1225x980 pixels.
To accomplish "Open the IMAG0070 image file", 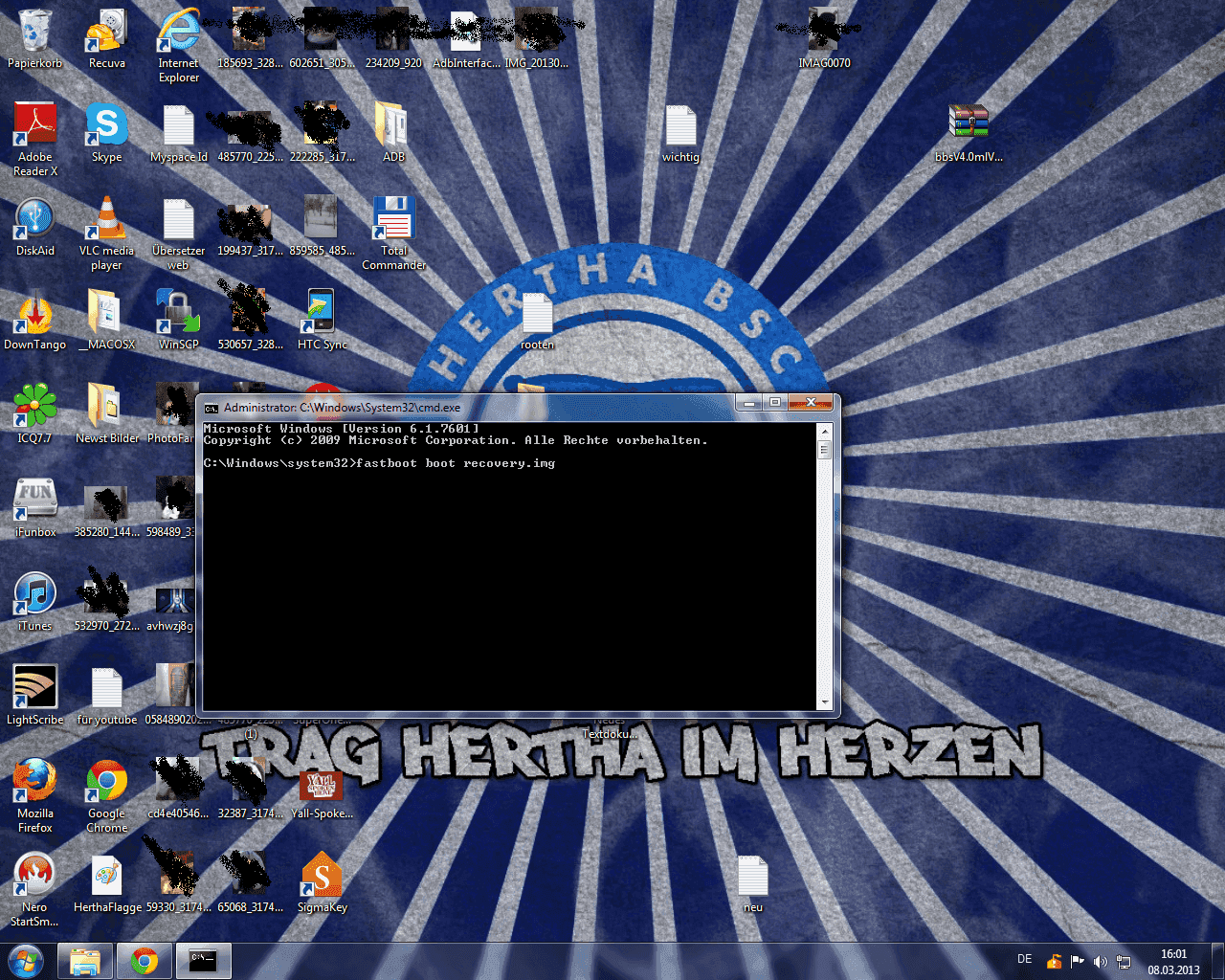I will (x=824, y=39).
